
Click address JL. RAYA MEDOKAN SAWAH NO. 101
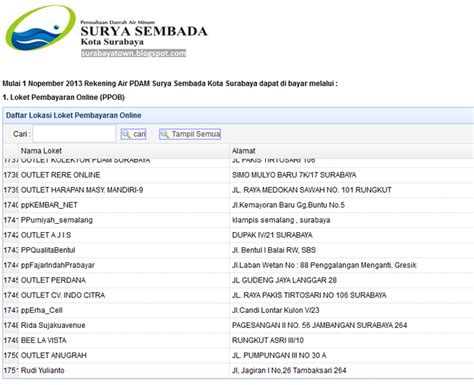click(x=312, y=190)
